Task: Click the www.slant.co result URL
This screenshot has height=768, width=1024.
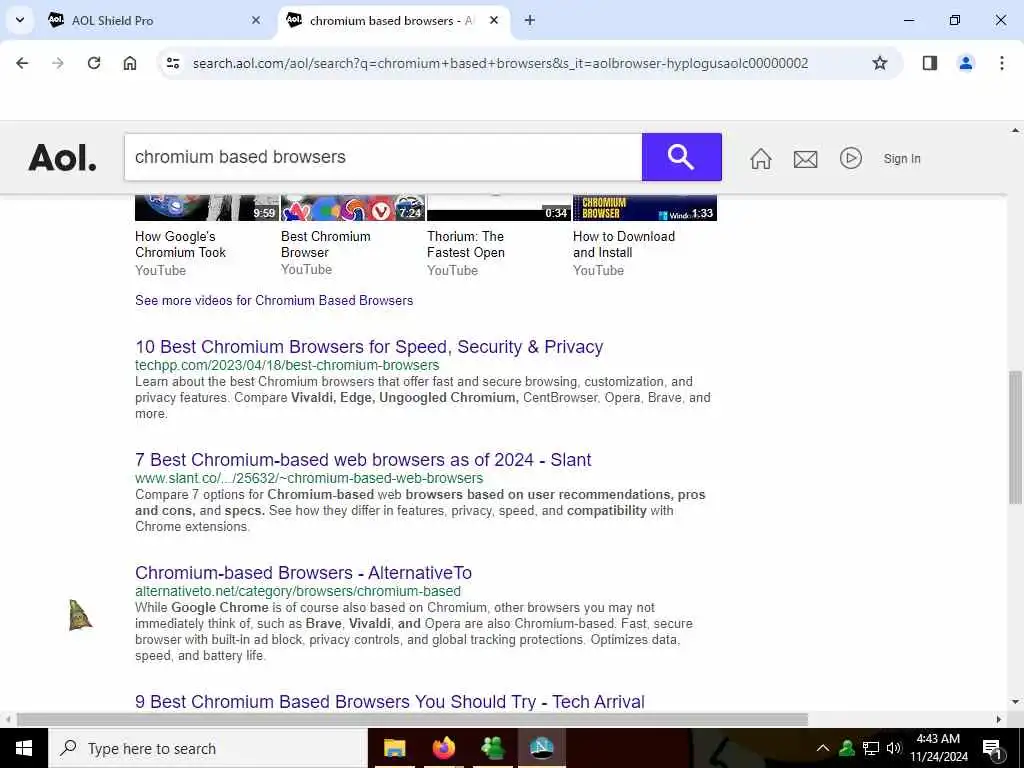Action: pyautogui.click(x=309, y=479)
